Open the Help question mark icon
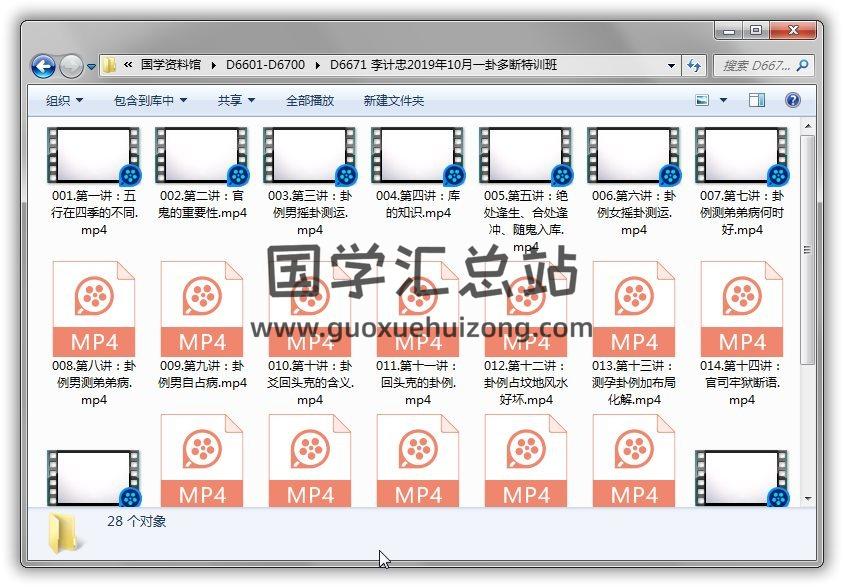The image size is (844, 588). pyautogui.click(x=793, y=100)
